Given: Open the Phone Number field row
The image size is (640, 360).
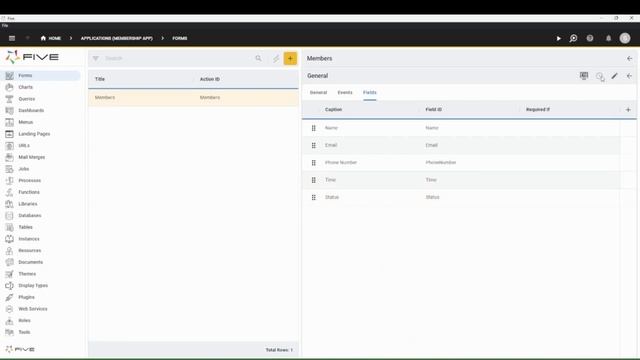Looking at the screenshot, I should [461, 162].
